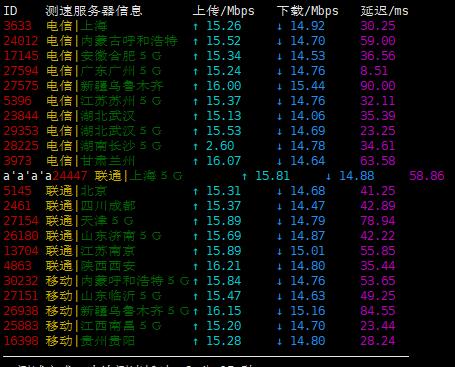The image size is (455, 367).
Task: Select the server name 内蒙古呼和浩特
Action: pos(129,41)
